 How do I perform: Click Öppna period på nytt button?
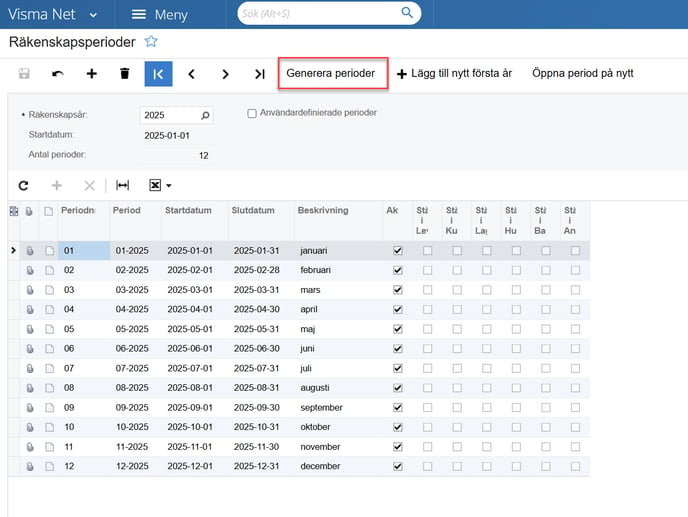[x=582, y=74]
